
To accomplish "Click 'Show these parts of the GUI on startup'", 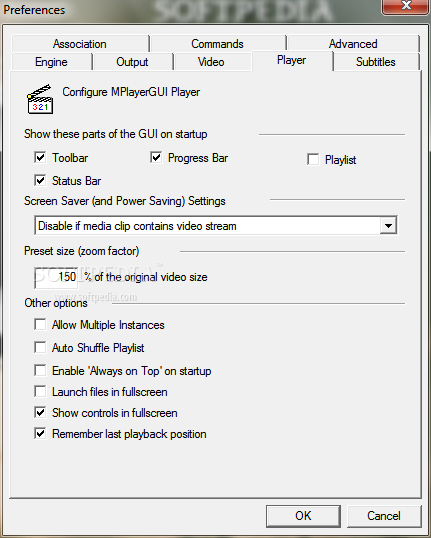I will 116,134.
